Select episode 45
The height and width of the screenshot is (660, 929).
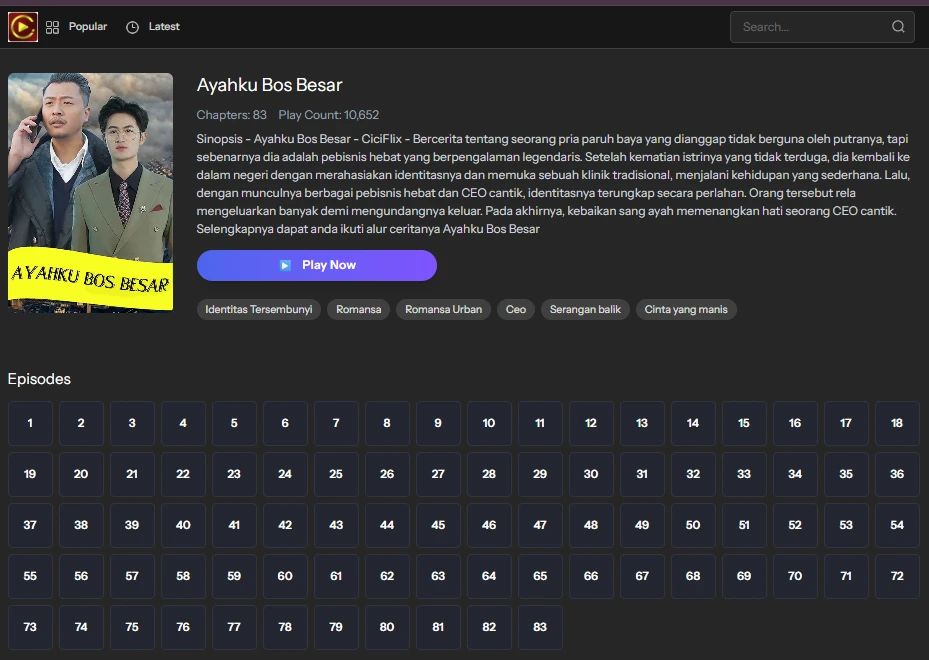coord(438,525)
